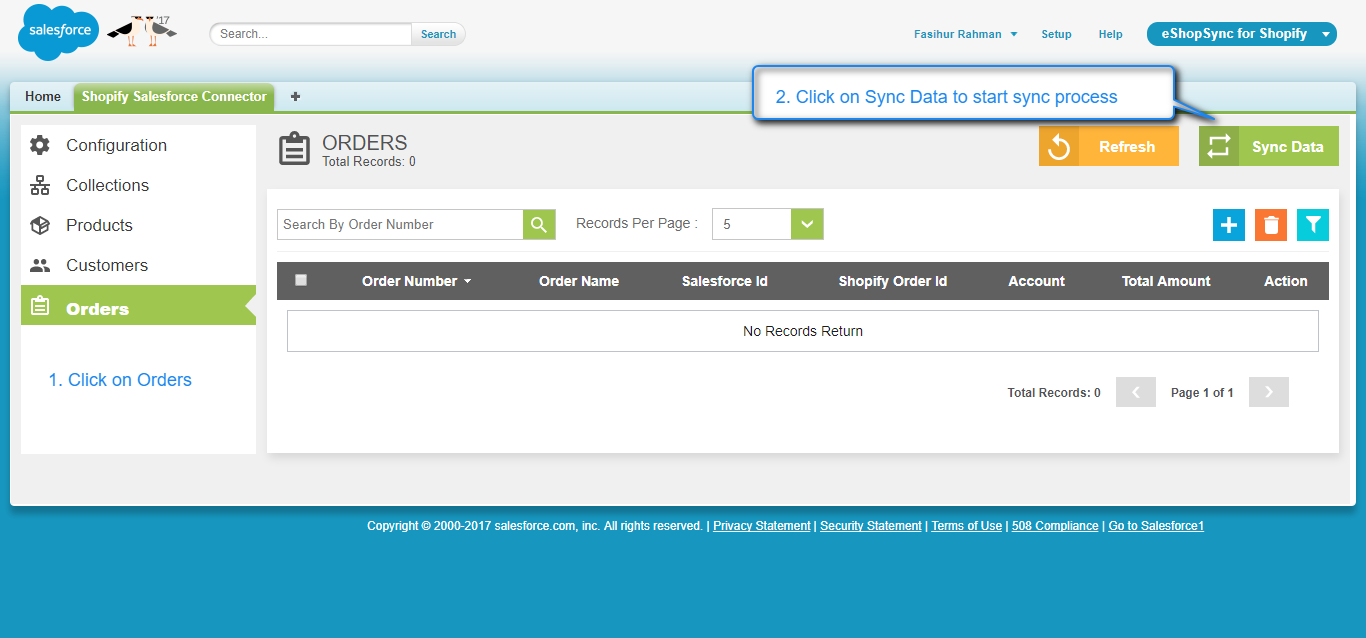This screenshot has width=1366, height=638.
Task: Open the Products sidebar item
Action: point(138,225)
